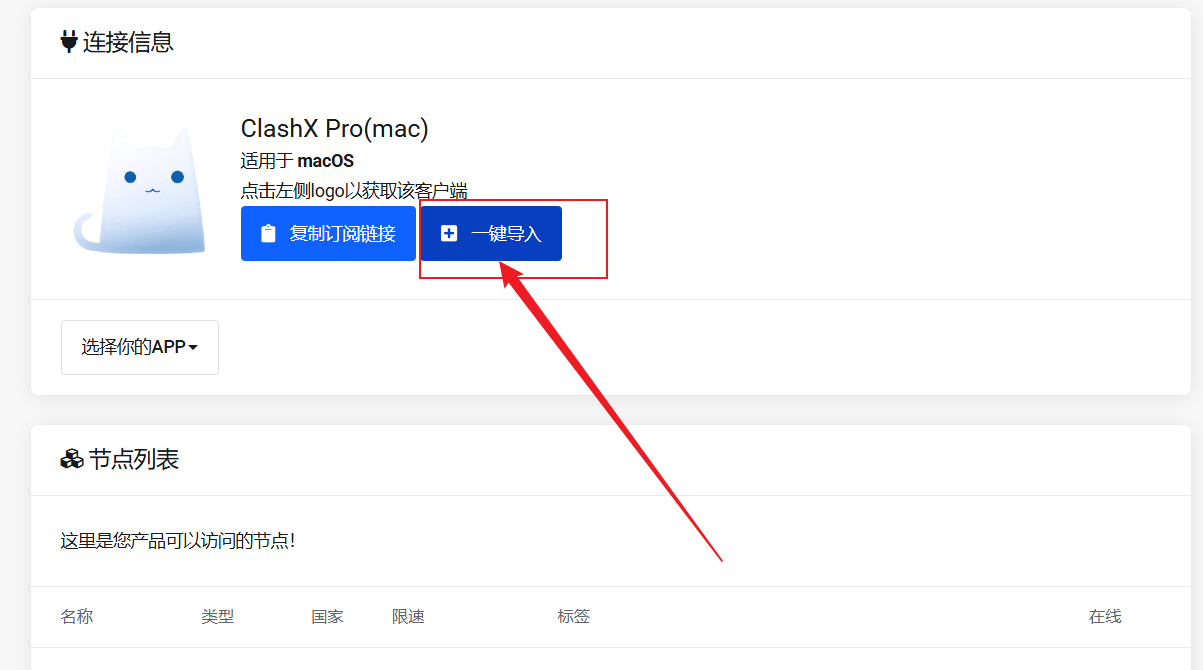The width and height of the screenshot is (1203, 670).
Task: Copy subscription link via 复制订阅链接
Action: coord(328,233)
